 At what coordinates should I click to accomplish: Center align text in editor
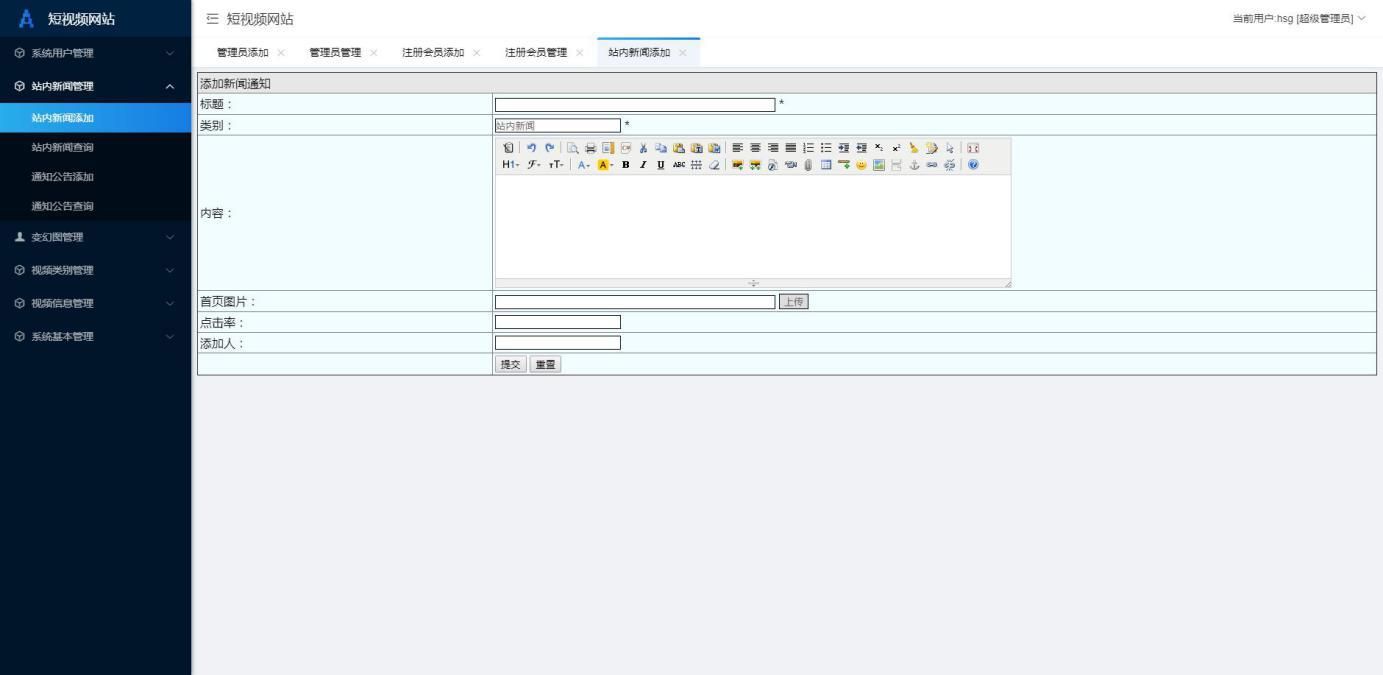(755, 148)
